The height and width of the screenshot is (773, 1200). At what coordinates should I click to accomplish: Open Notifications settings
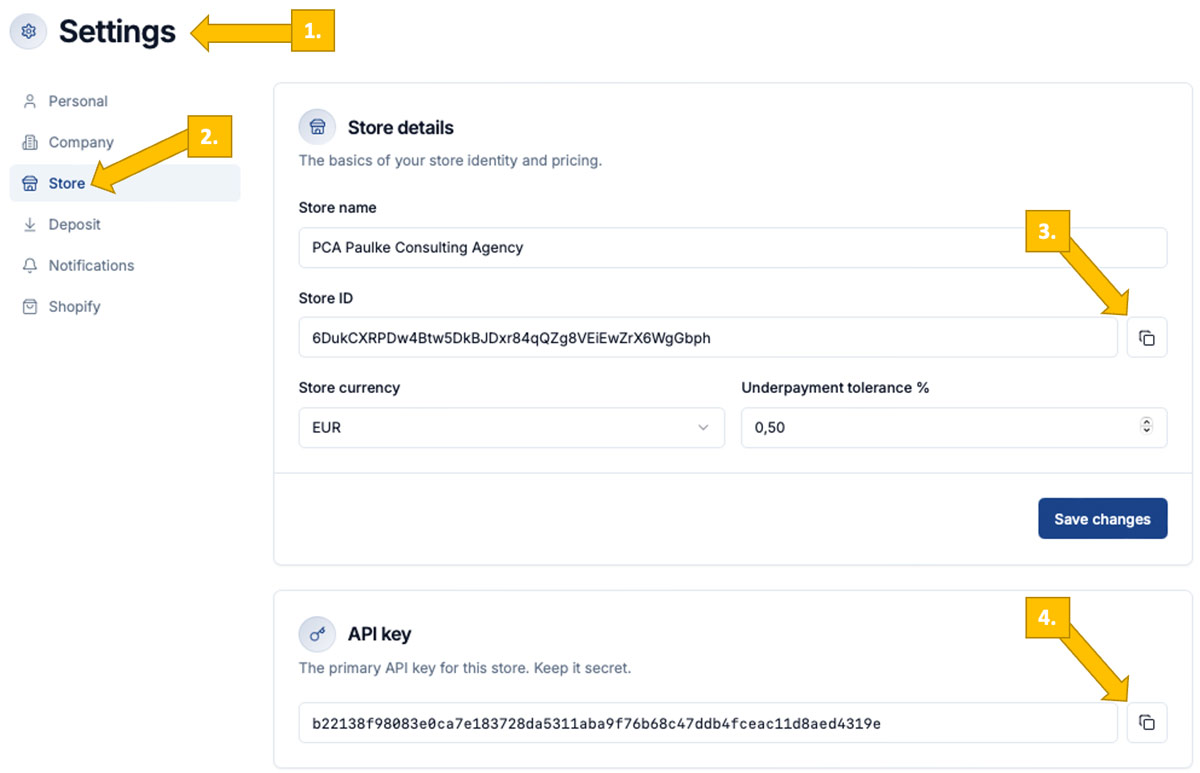[x=125, y=265]
